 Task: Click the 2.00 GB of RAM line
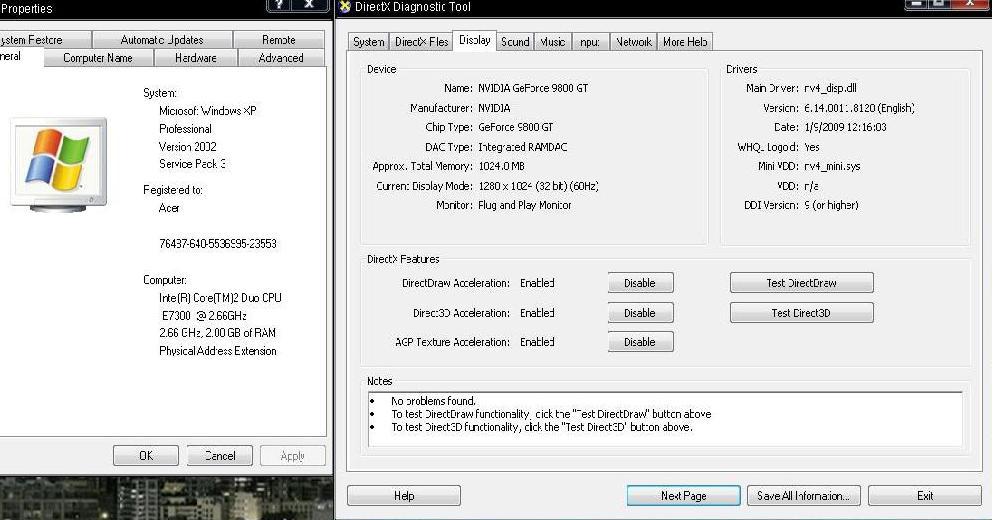(217, 333)
